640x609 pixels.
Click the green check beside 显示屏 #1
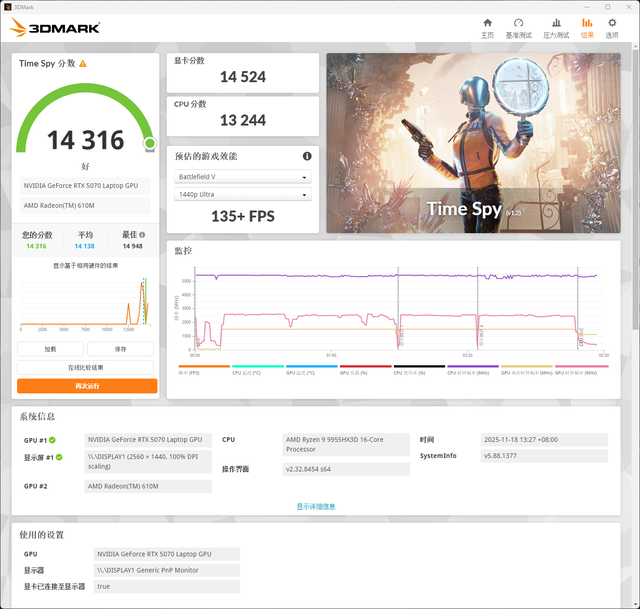[59, 457]
